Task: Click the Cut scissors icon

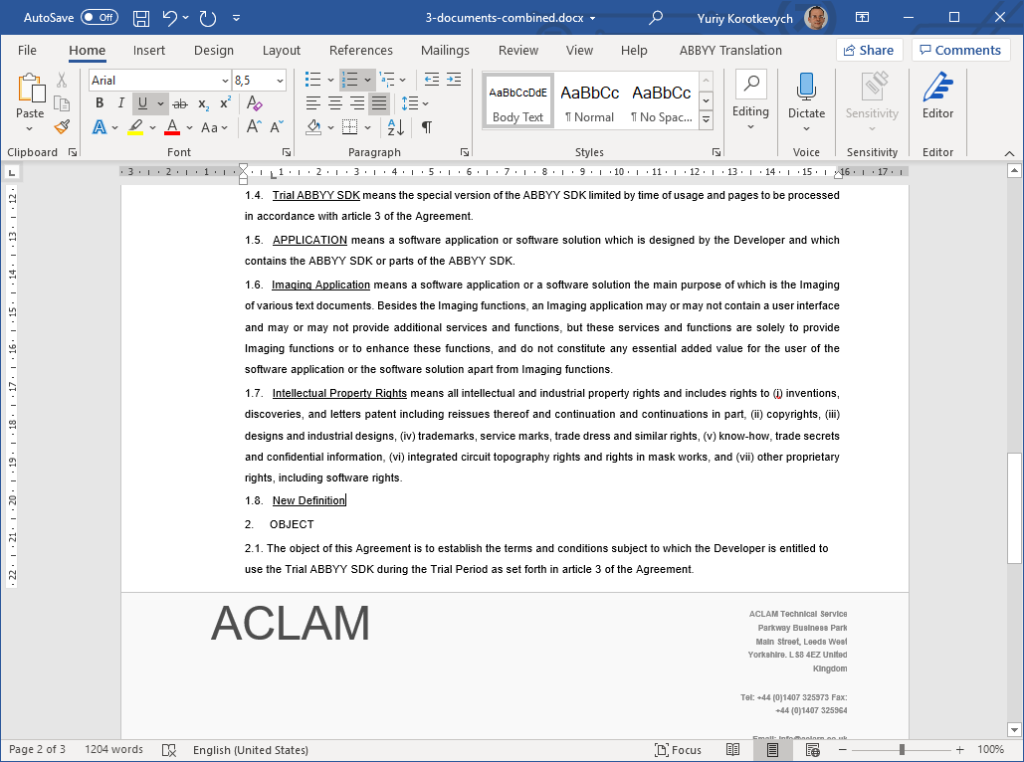Action: (x=61, y=80)
